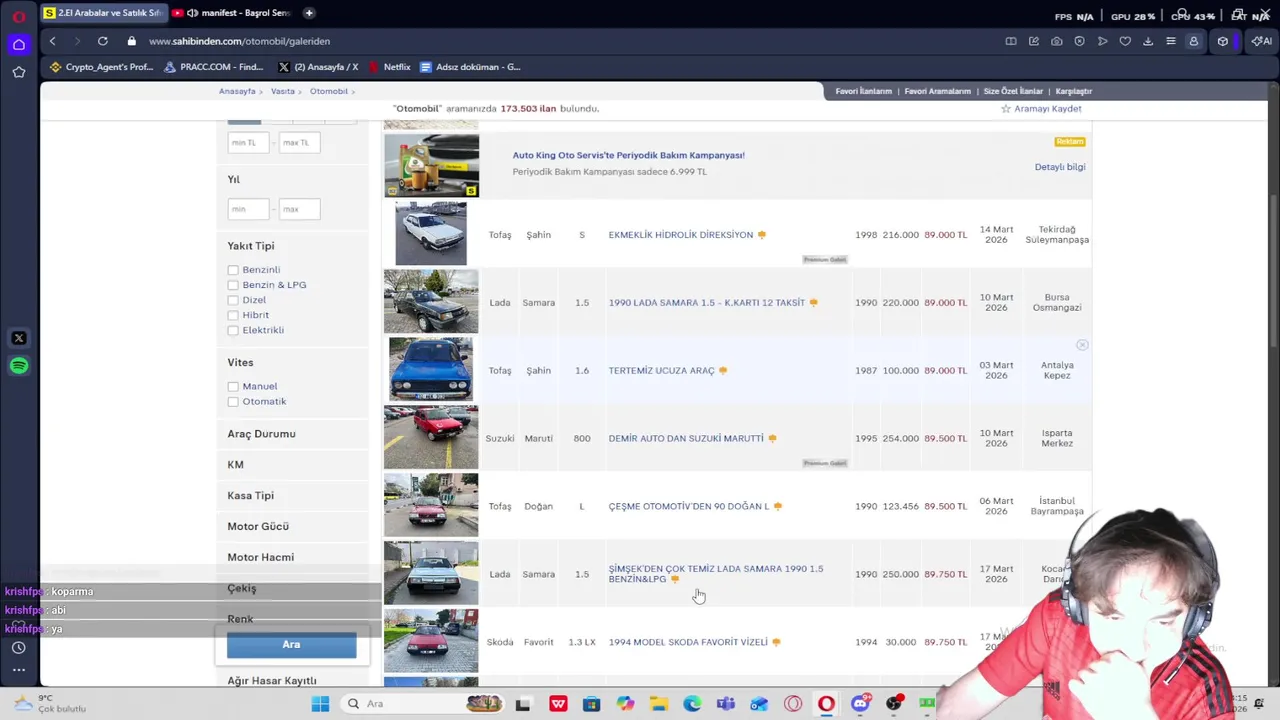Open Netflix bookmark in bookmarks bar
Screen dimensions: 1280x720
tap(390, 67)
